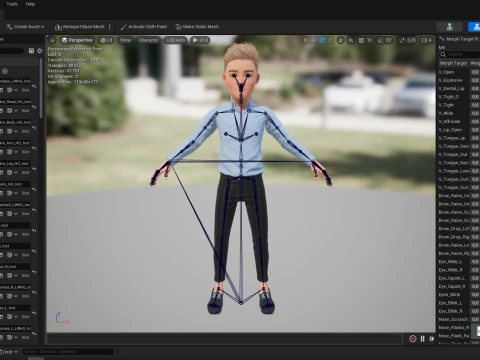
Task: Open the LOD Auto dropdown
Action: click(175, 40)
